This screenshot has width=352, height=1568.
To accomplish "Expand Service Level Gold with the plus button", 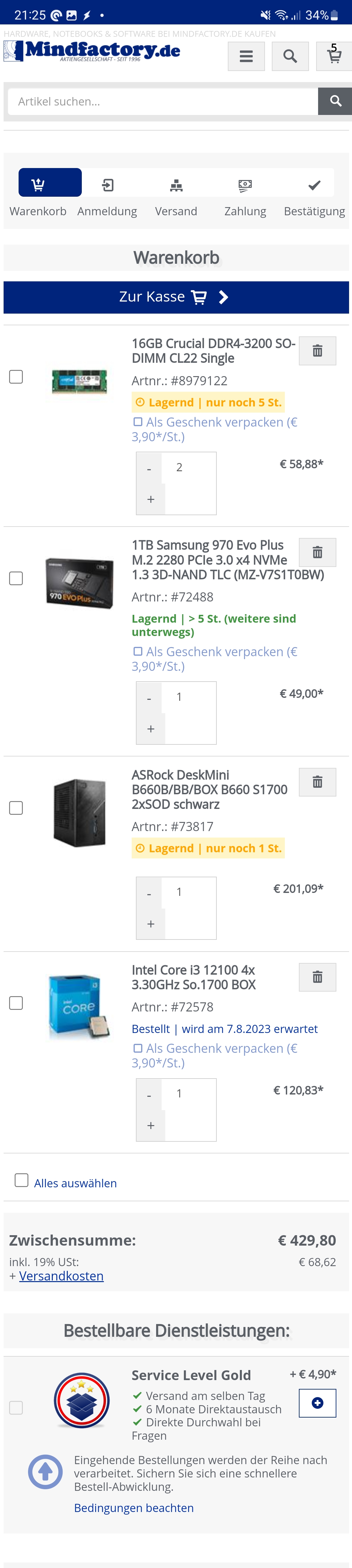I will [317, 1403].
